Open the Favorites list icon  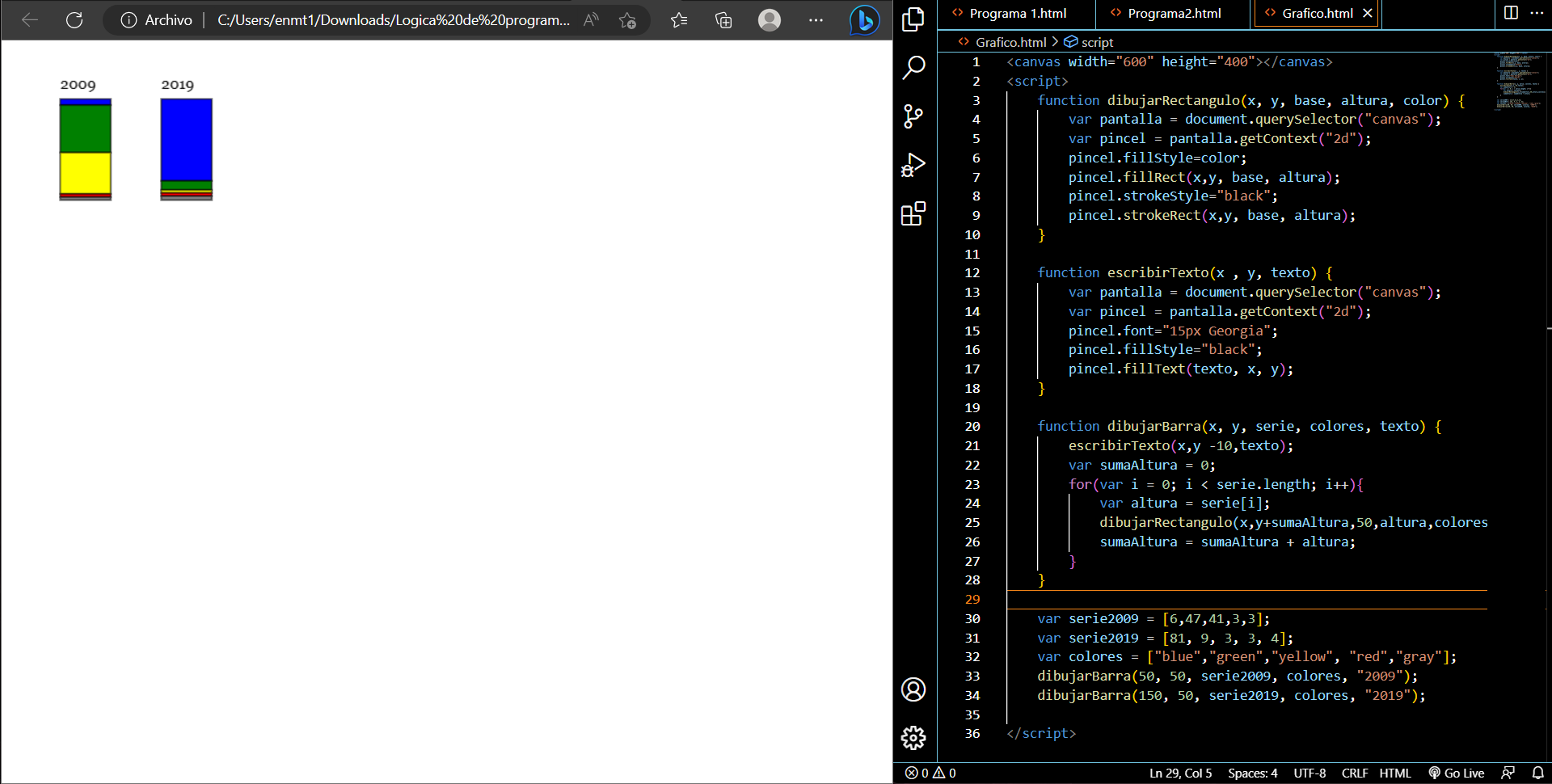click(x=679, y=20)
